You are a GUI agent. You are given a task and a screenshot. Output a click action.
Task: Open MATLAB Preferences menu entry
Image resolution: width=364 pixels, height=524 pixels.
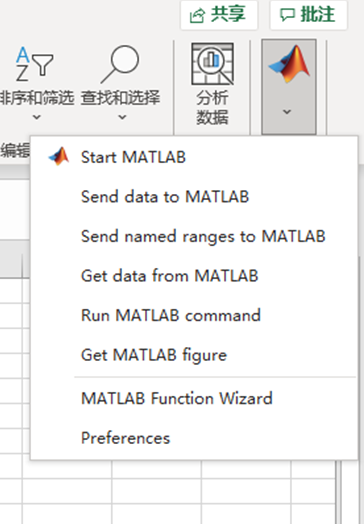point(194,438)
